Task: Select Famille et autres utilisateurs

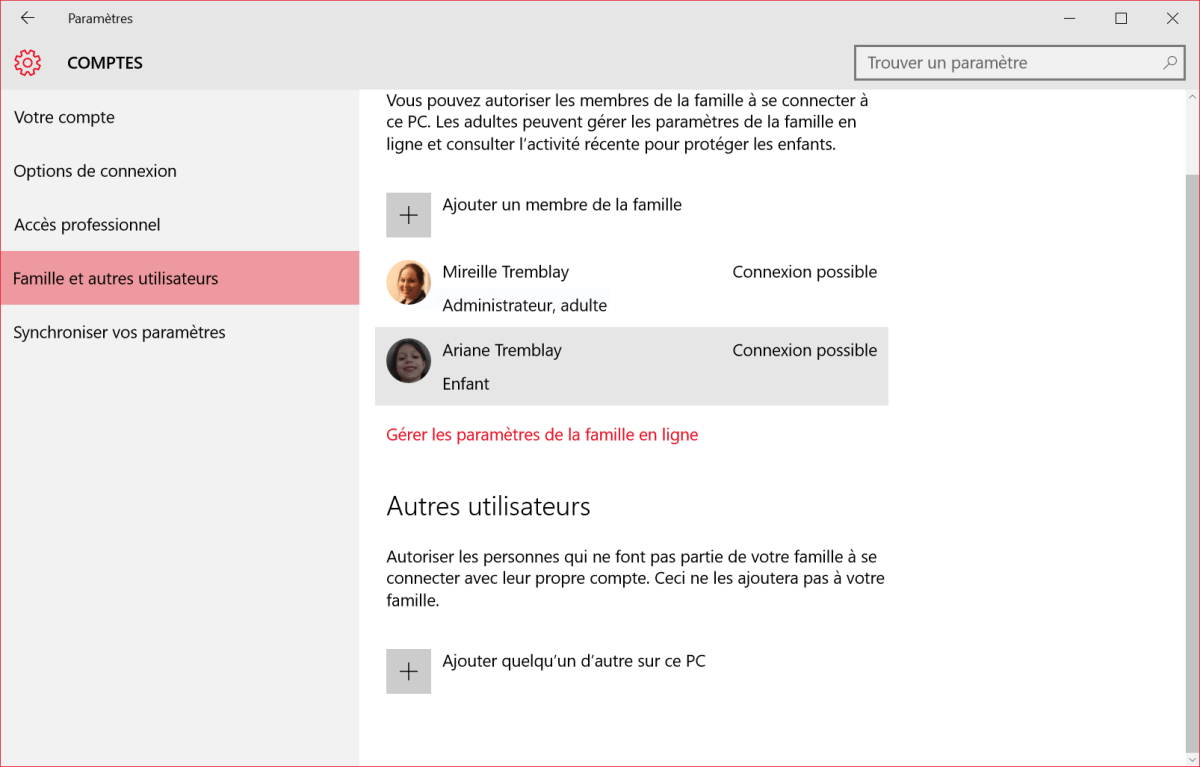Action: tap(115, 278)
